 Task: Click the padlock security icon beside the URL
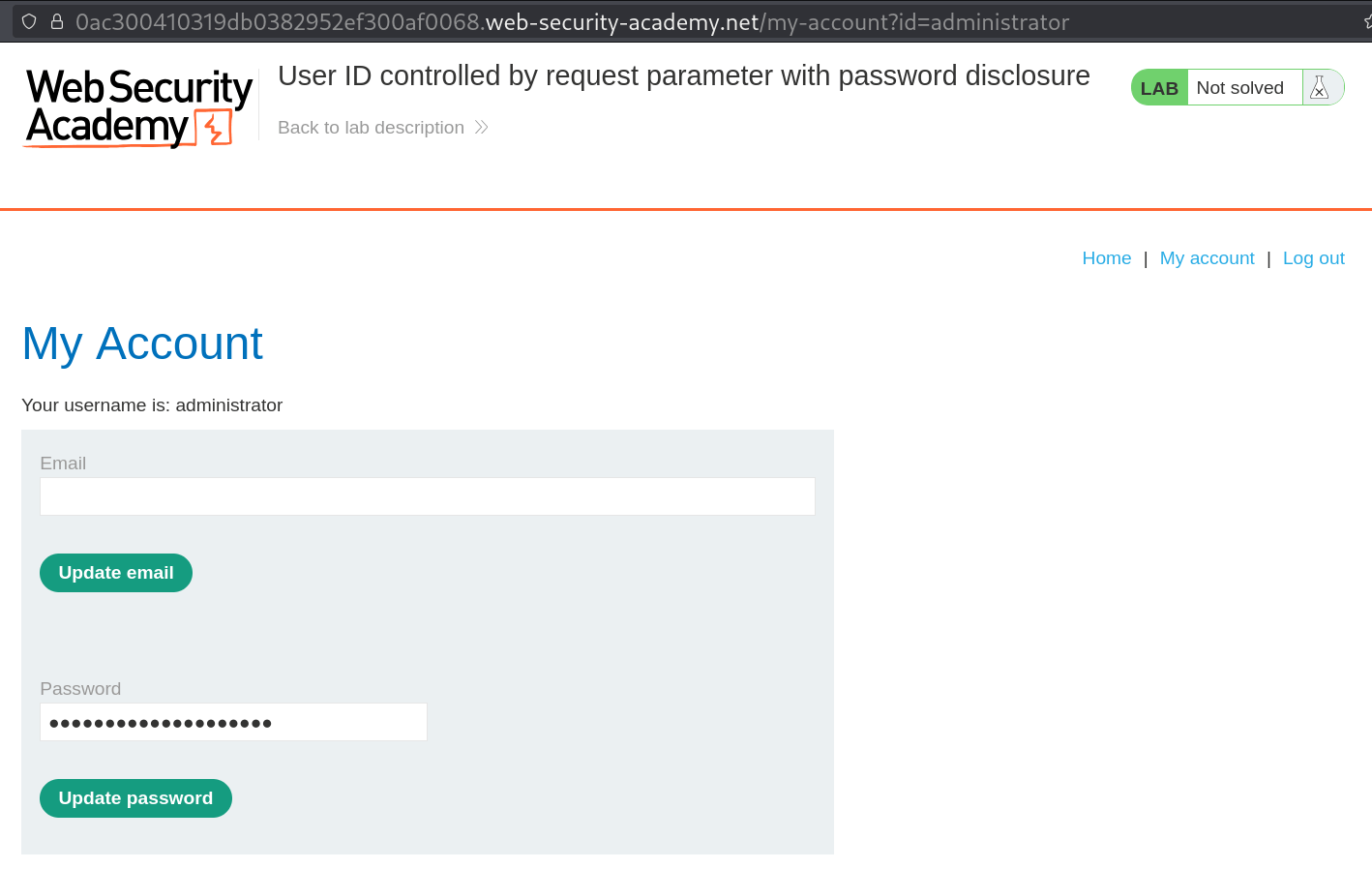click(57, 21)
